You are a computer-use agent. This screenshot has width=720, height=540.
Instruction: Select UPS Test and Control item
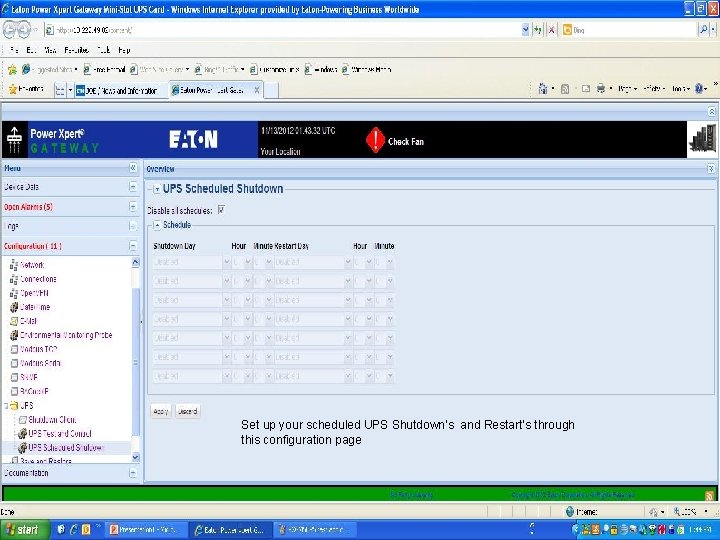[x=60, y=433]
